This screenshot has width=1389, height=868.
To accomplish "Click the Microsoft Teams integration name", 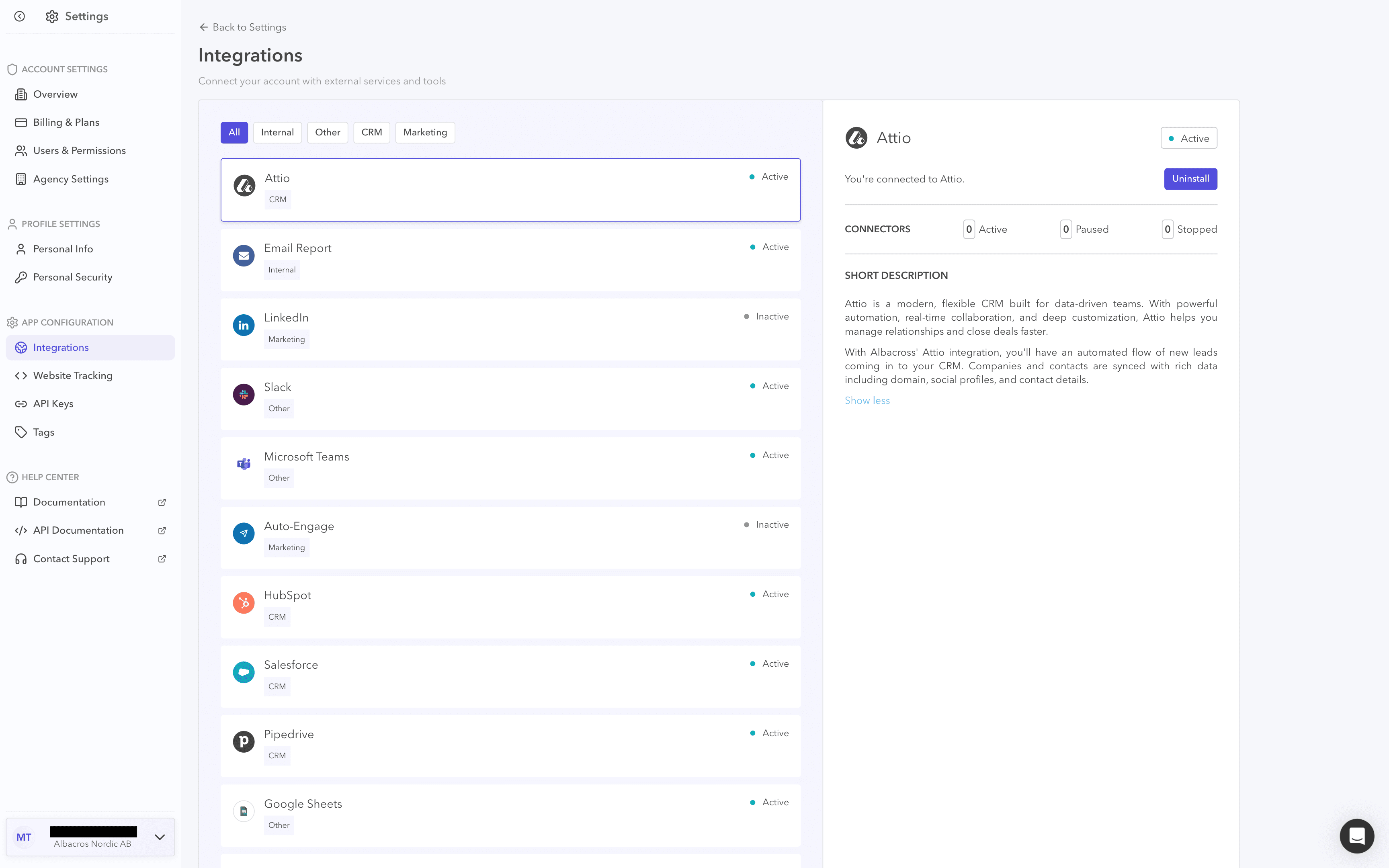I will pos(307,457).
